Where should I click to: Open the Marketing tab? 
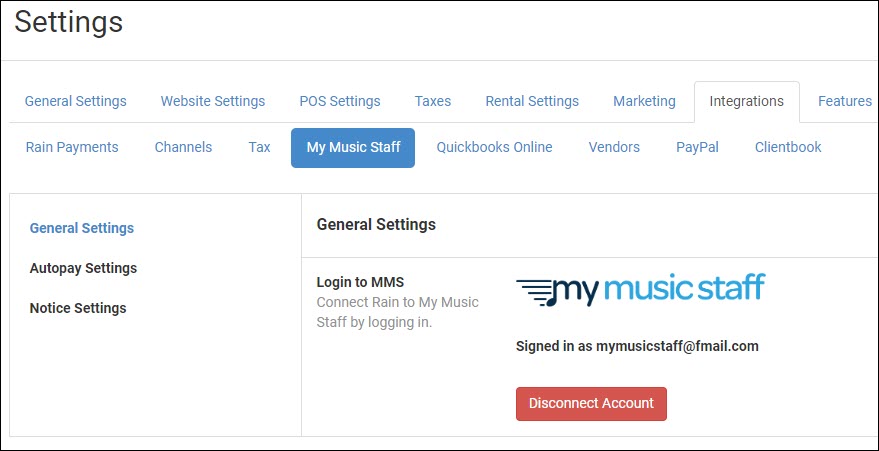pos(644,101)
